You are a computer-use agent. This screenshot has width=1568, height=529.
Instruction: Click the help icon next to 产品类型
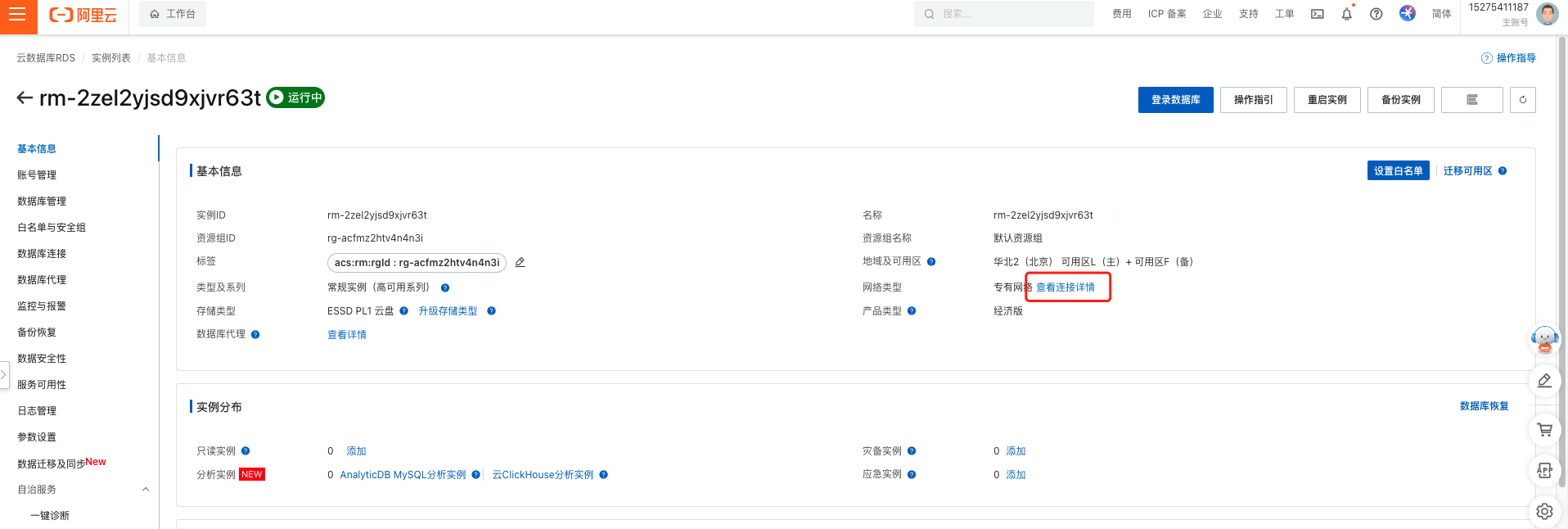pos(912,311)
